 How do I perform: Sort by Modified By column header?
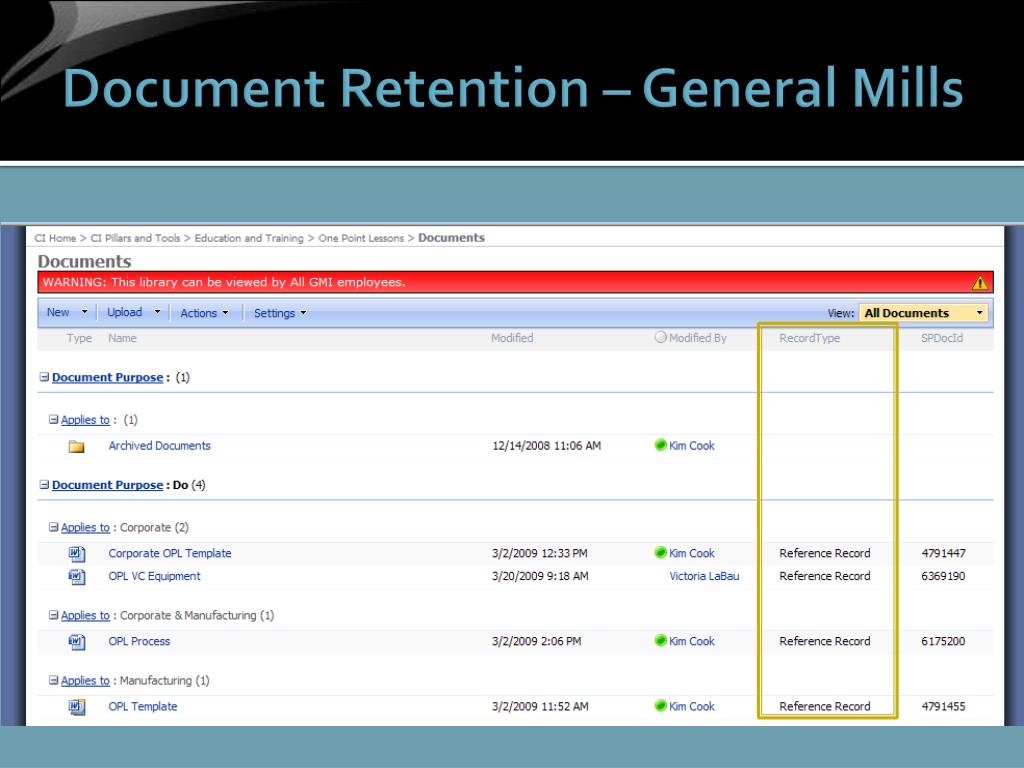point(697,338)
